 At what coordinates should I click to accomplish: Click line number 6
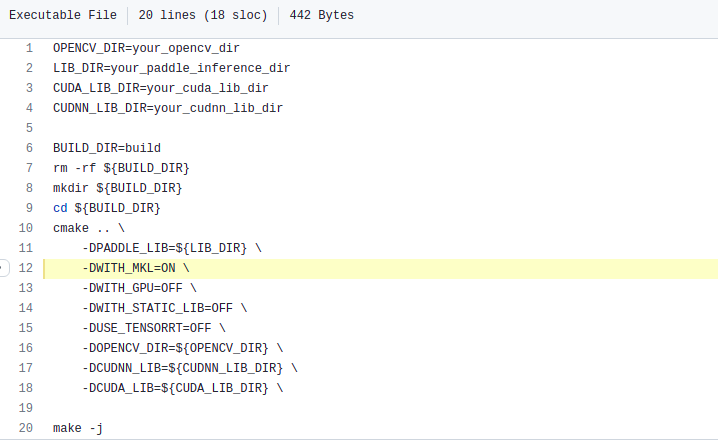(29, 148)
